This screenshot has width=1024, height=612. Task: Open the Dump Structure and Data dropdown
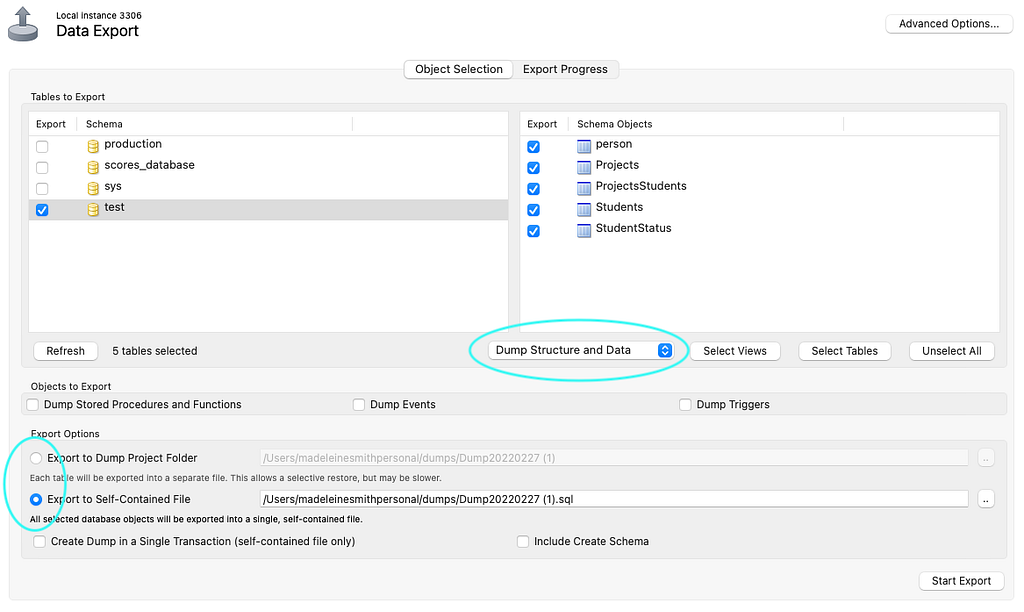[581, 351]
